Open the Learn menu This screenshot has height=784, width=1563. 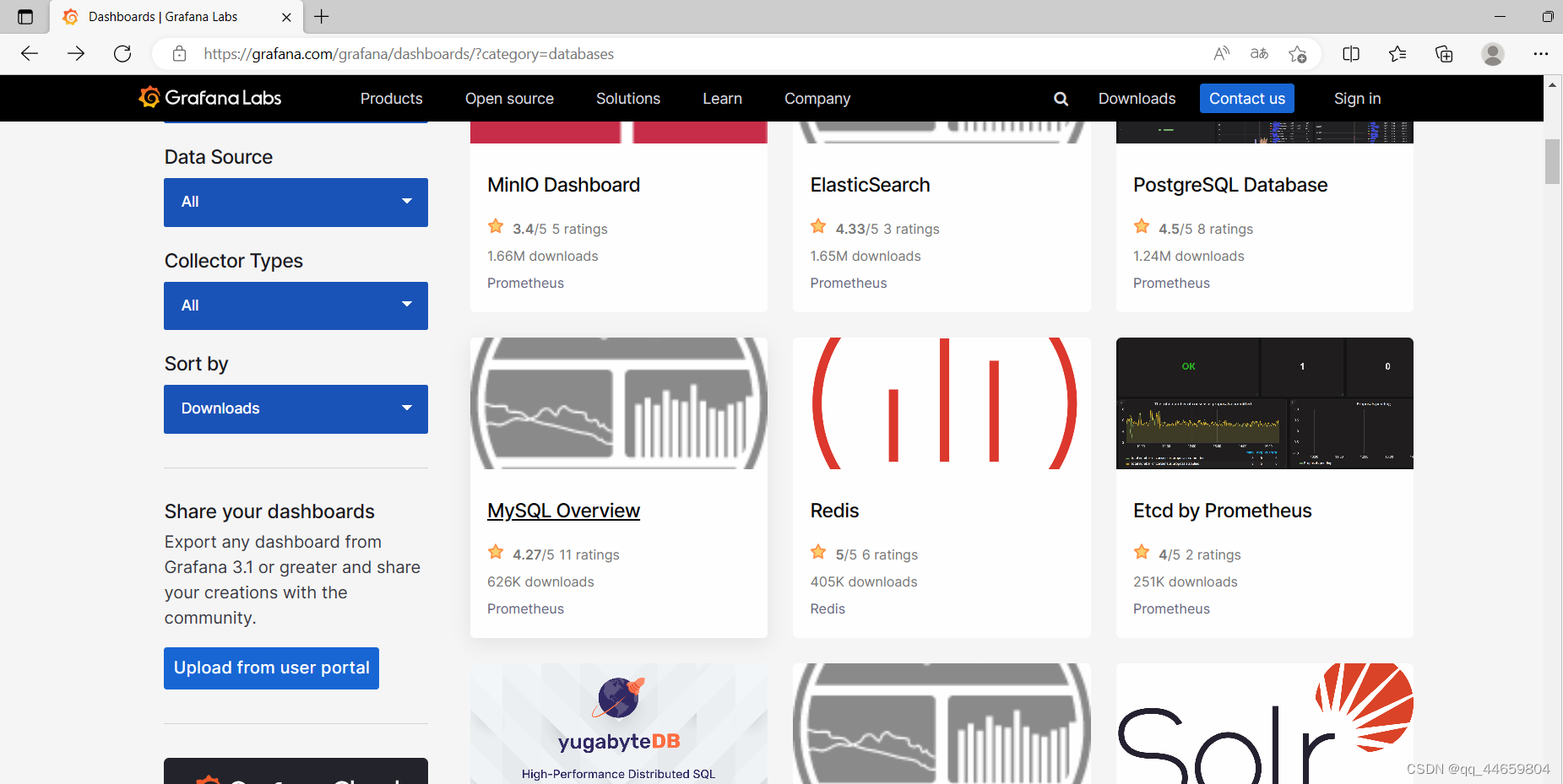point(722,99)
